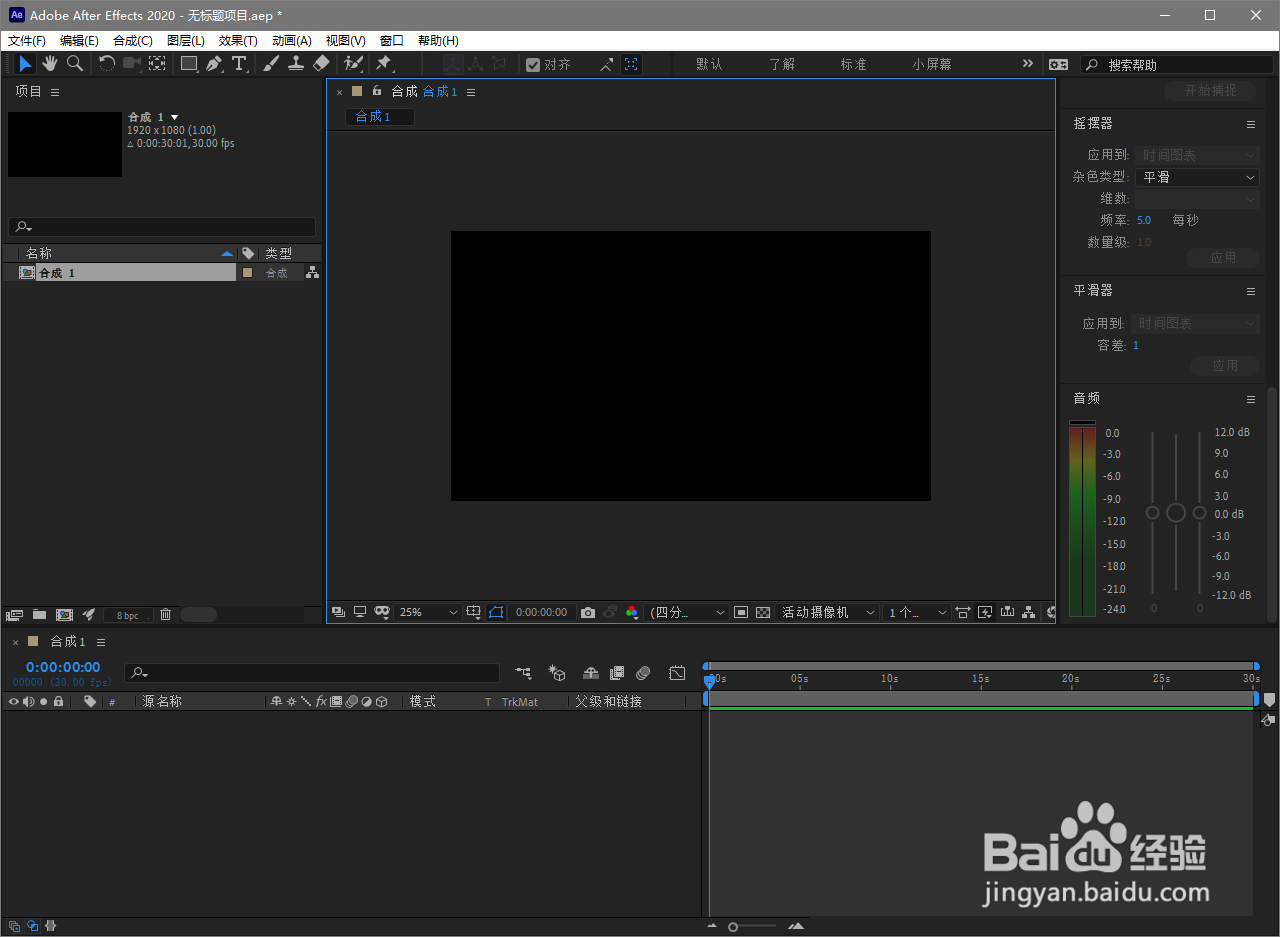Image resolution: width=1280 pixels, height=937 pixels.
Task: Open the 效果(T) menu
Action: pyautogui.click(x=238, y=41)
